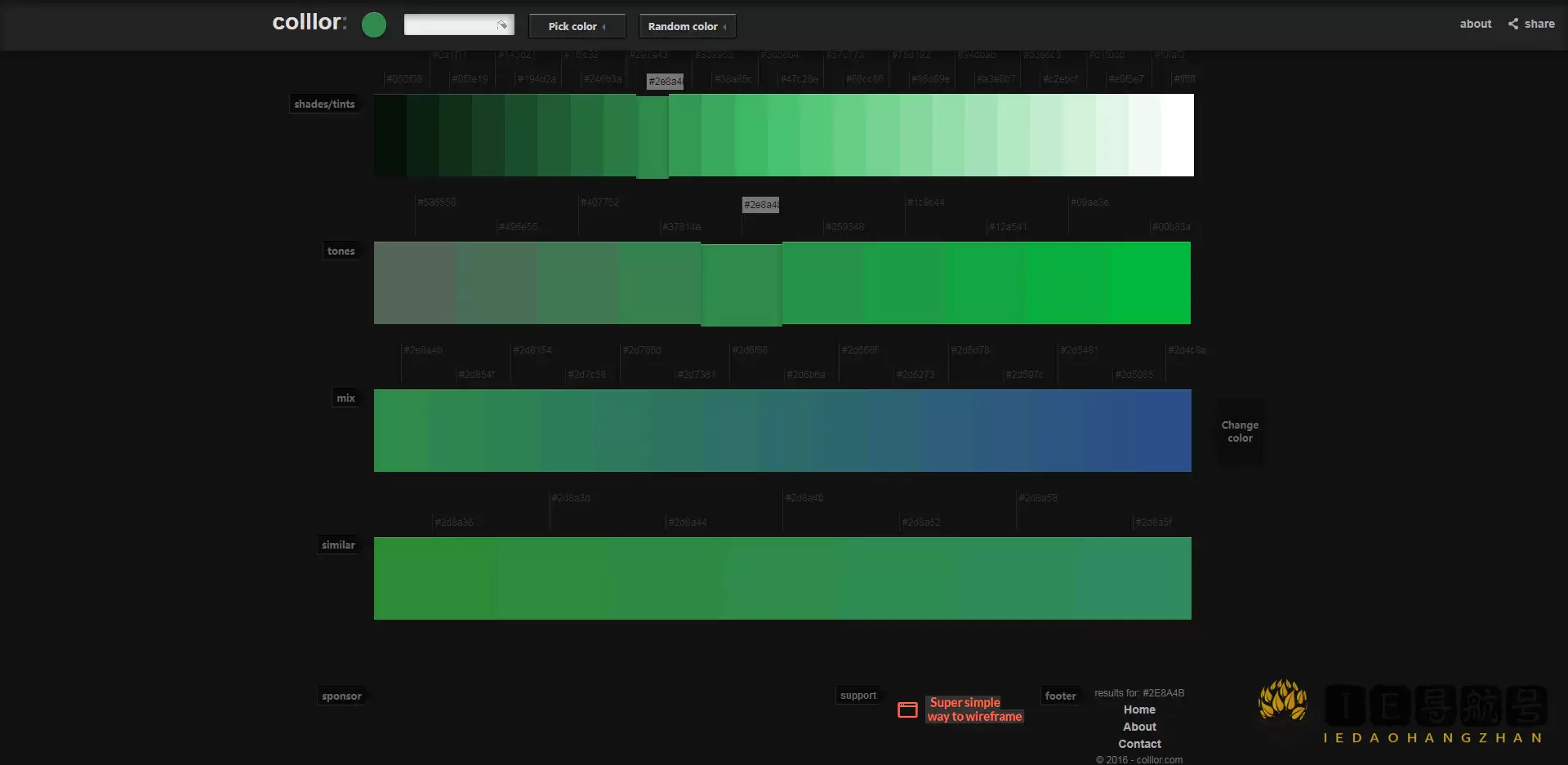1568x765 pixels.
Task: Click the paint bucket icon in input
Action: tap(502, 25)
